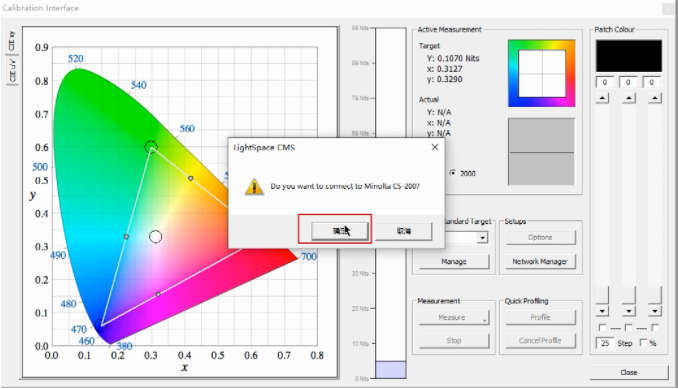Open the Network Manager
The image size is (678, 389).
540,261
